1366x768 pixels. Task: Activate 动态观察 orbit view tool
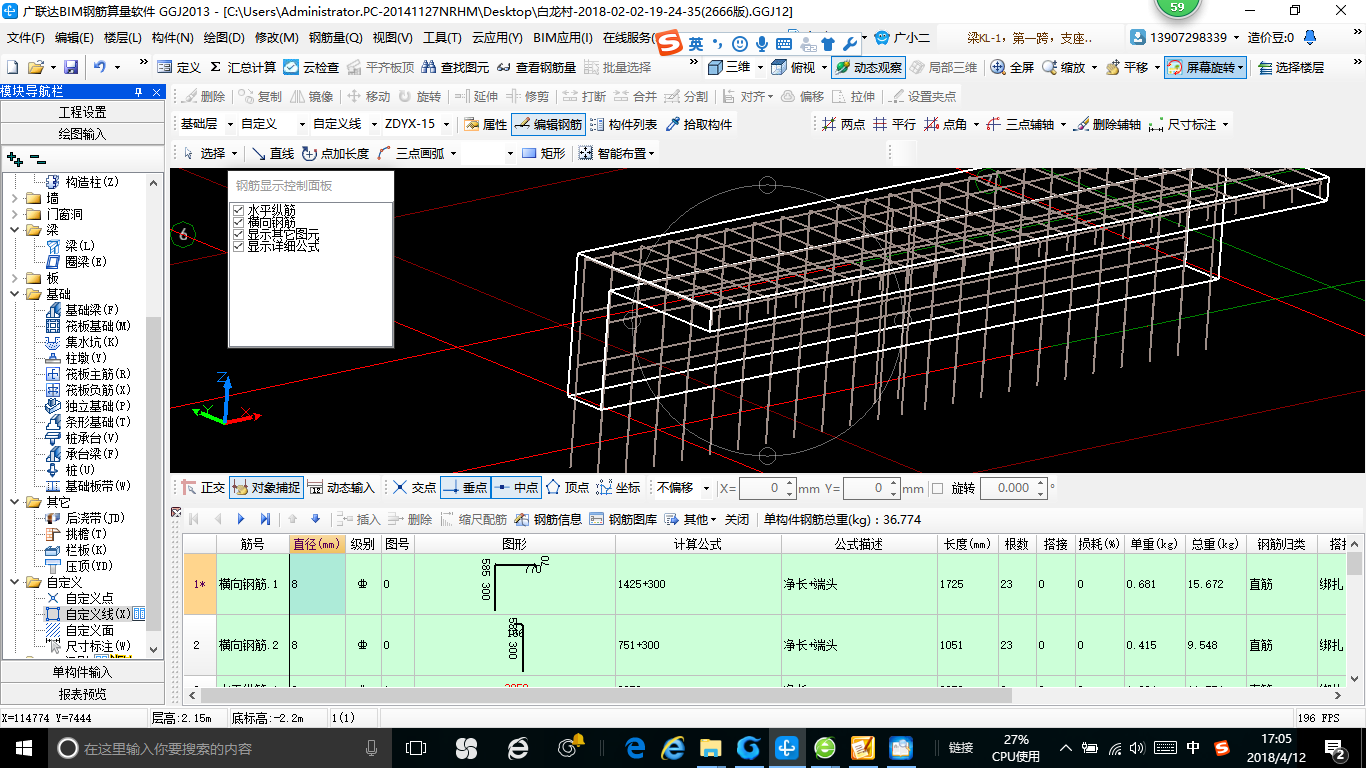(868, 67)
